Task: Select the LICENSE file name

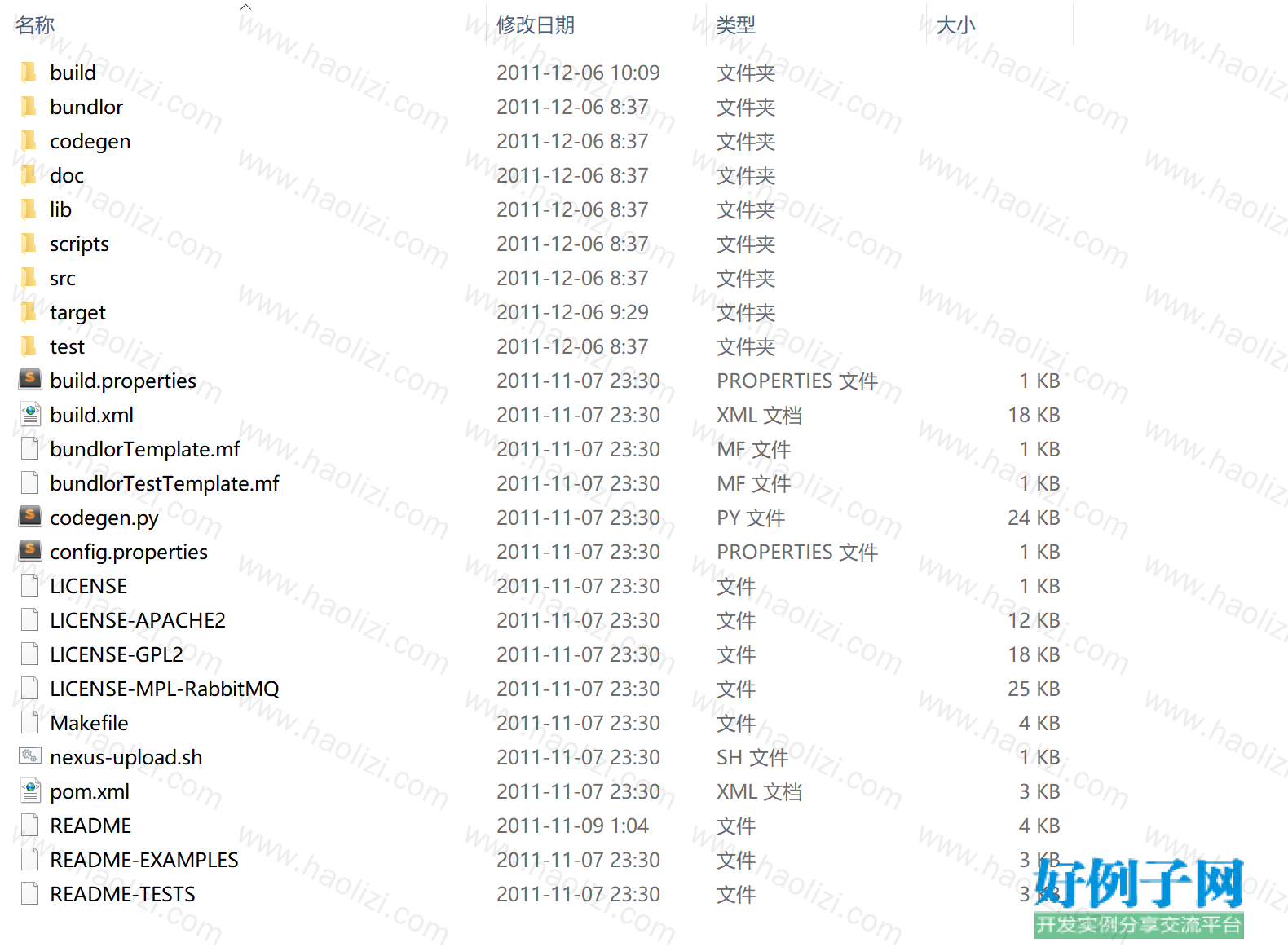Action: 88,586
